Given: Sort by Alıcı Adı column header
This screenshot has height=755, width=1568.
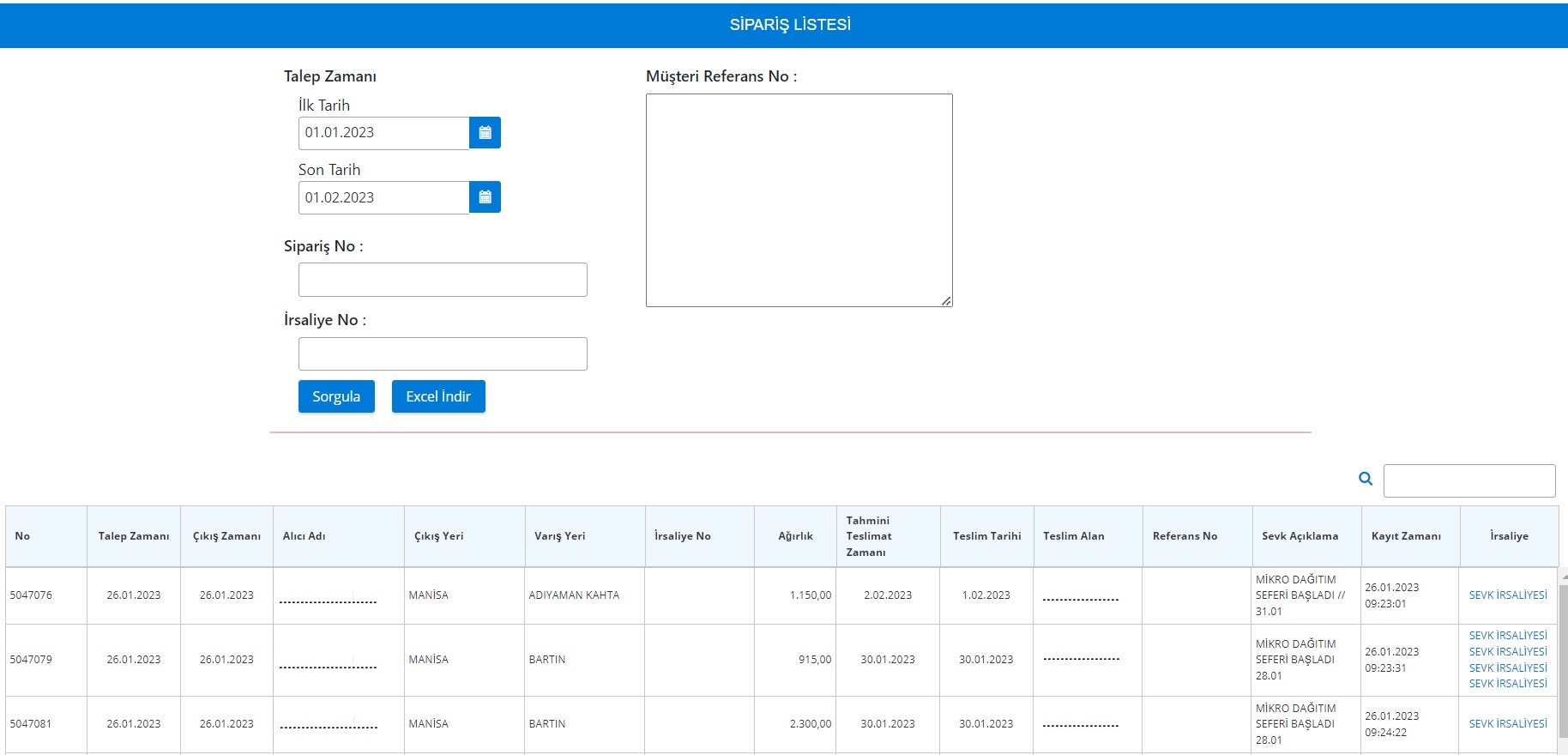Looking at the screenshot, I should pyautogui.click(x=339, y=536).
